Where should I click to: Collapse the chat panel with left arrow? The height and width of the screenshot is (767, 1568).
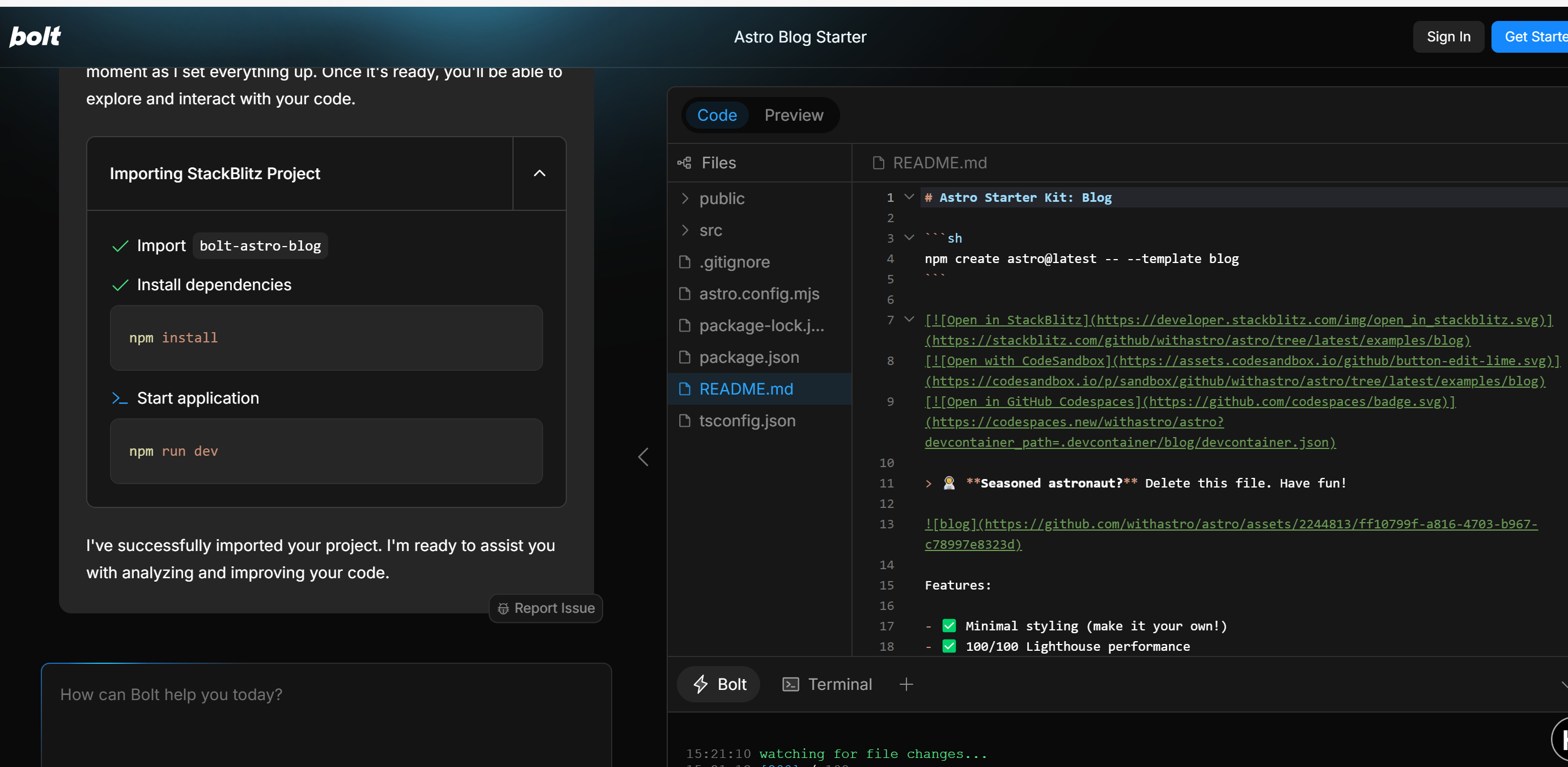pyautogui.click(x=643, y=456)
